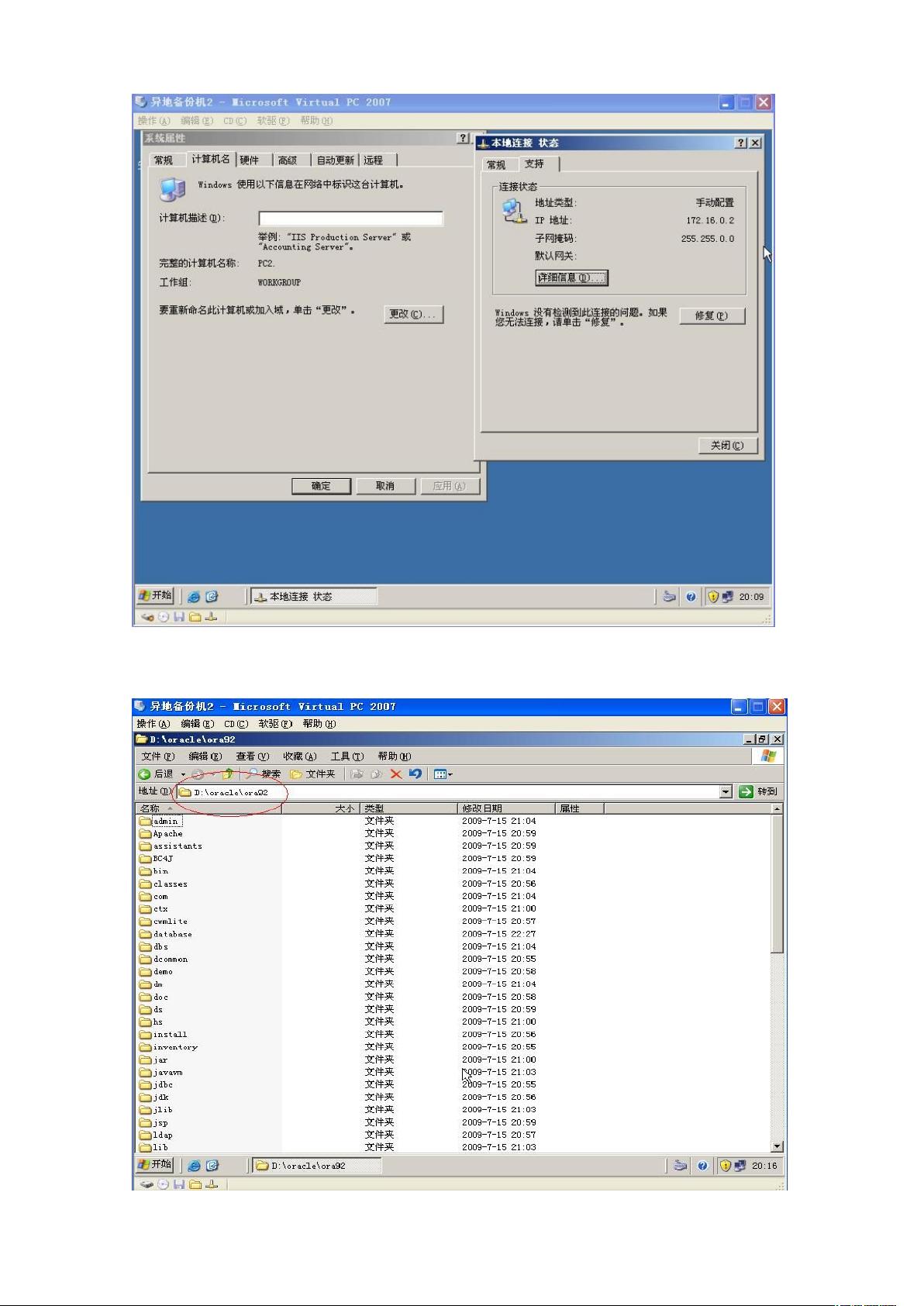The image size is (924, 1306).
Task: Click the file list scrollbar down arrow
Action: click(x=777, y=1147)
